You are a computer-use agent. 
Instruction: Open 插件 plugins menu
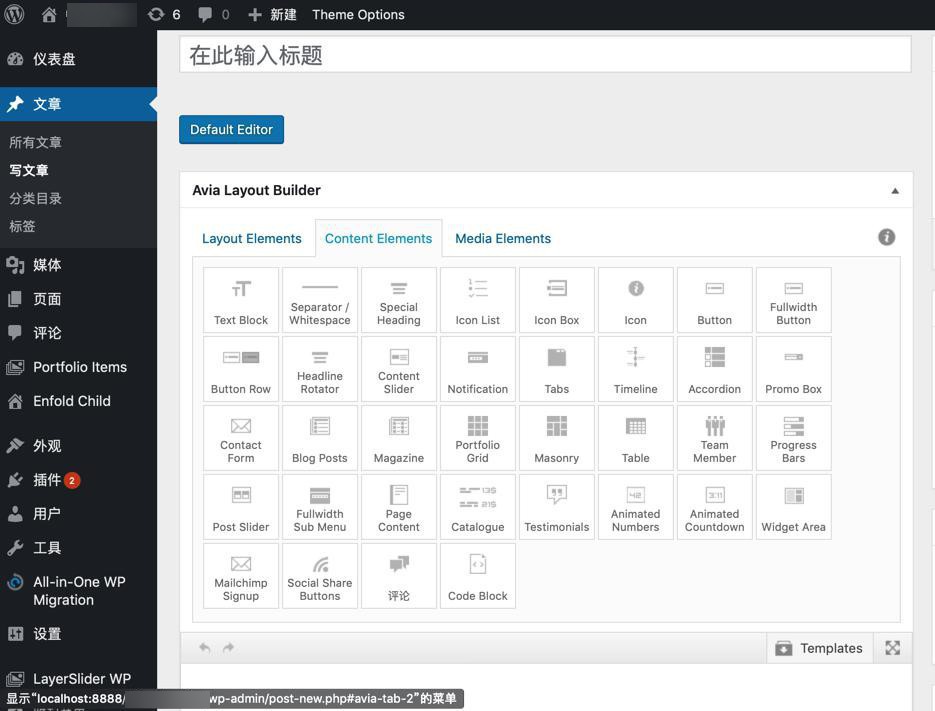[78, 480]
